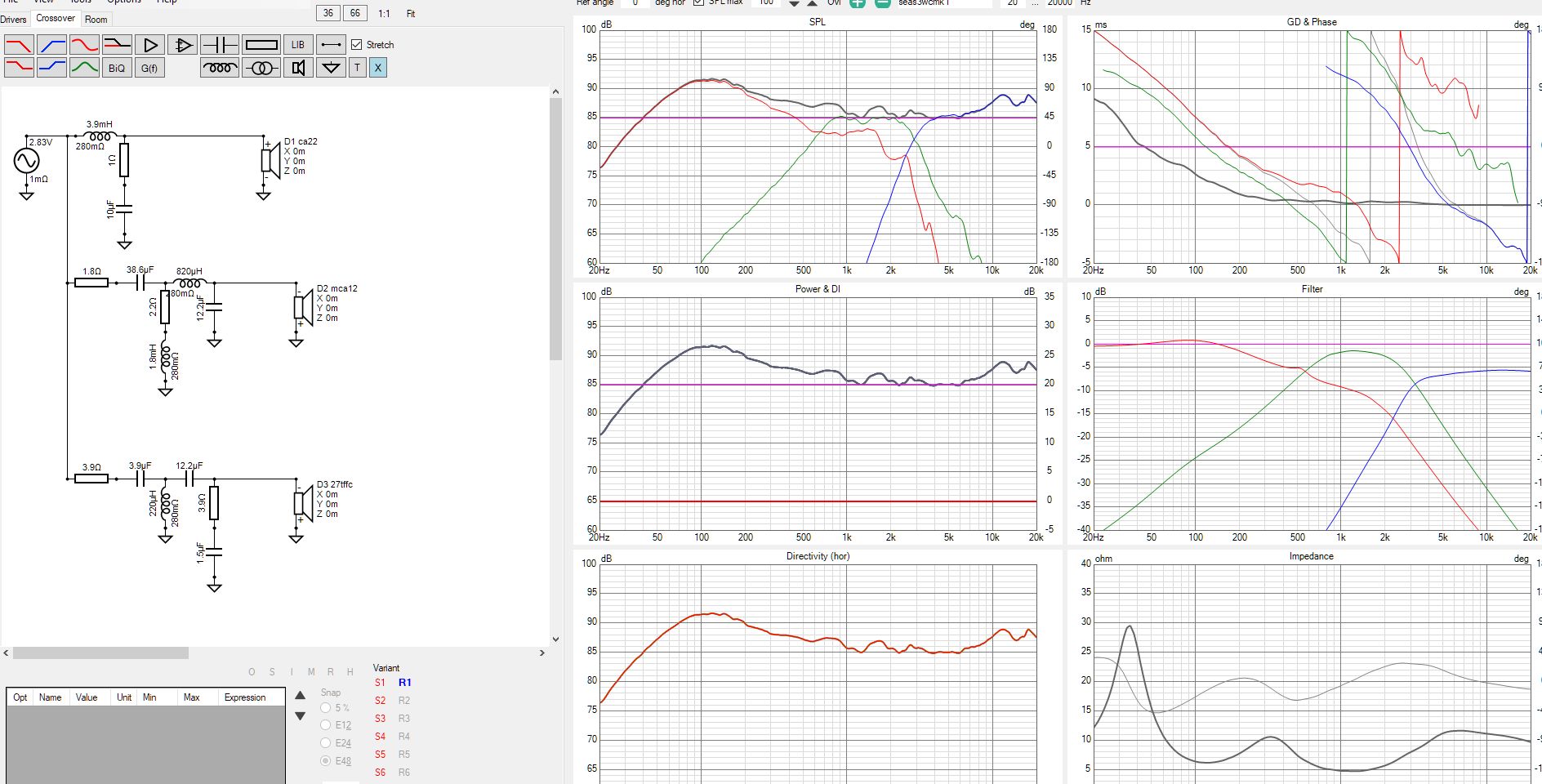The width and height of the screenshot is (1542, 784).
Task: Toggle the SPL max checkbox
Action: click(x=698, y=2)
